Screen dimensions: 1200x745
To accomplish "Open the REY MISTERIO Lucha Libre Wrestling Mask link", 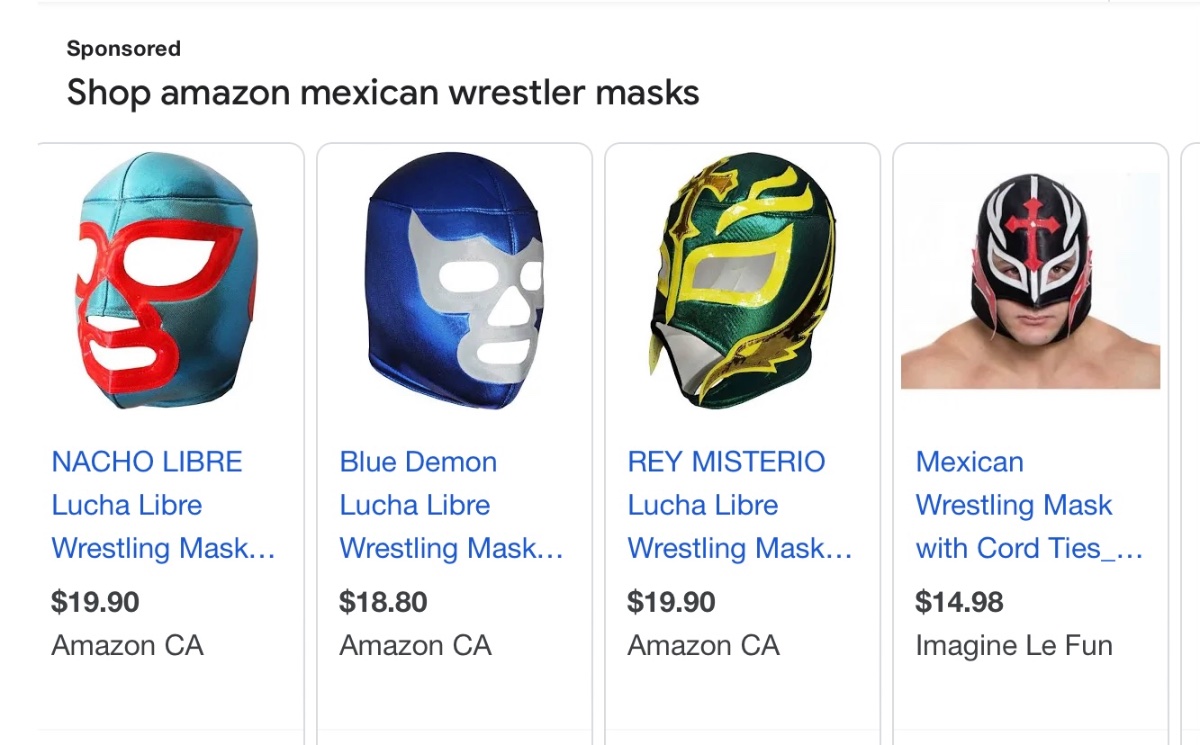I will [739, 505].
